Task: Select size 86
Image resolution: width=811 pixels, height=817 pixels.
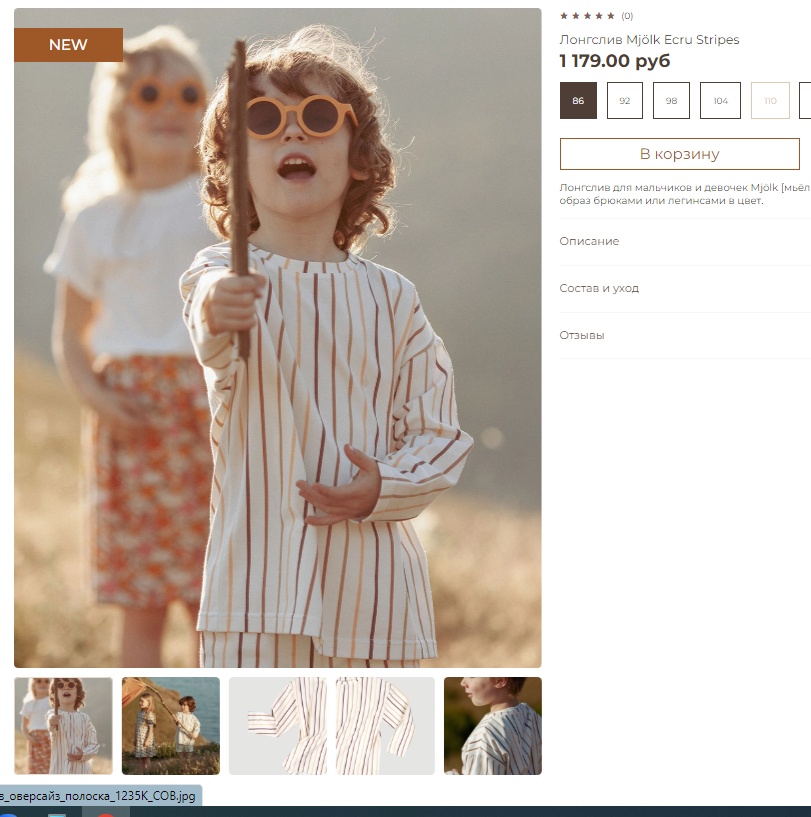Action: tap(578, 101)
